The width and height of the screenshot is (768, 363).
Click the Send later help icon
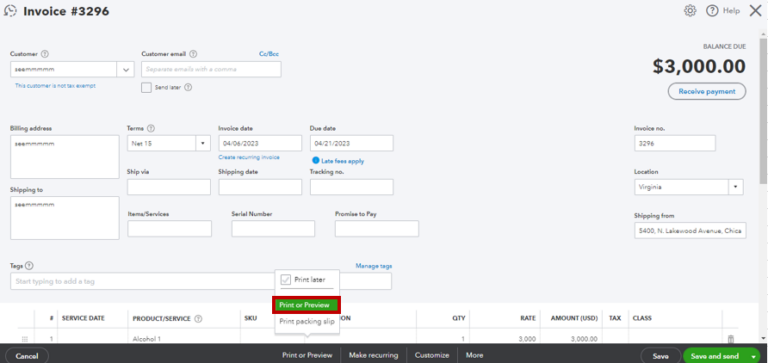tap(188, 88)
